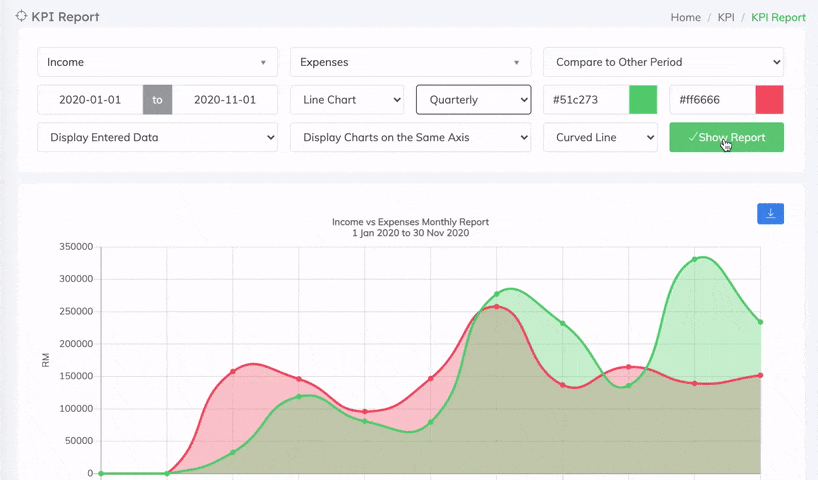Screen dimensions: 818x480
Task: Open the Curved Line style dropdown
Action: (x=600, y=137)
